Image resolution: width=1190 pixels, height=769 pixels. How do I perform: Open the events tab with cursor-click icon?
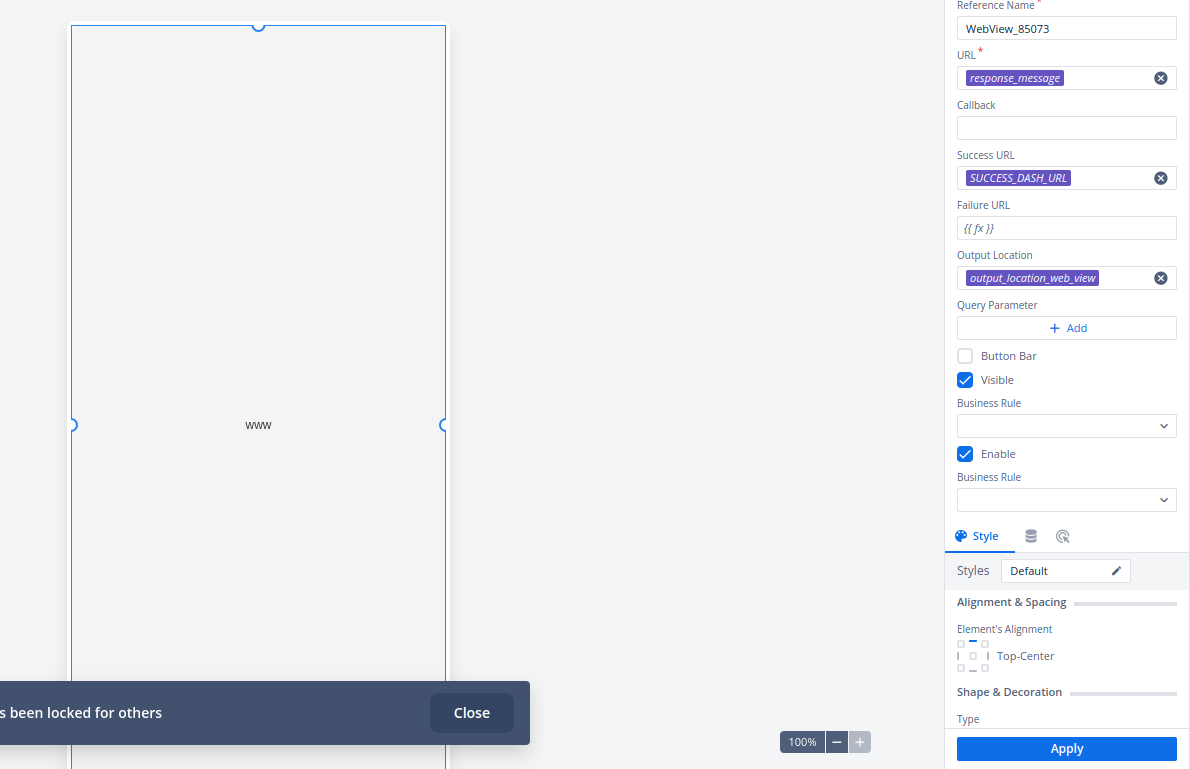coord(1062,537)
